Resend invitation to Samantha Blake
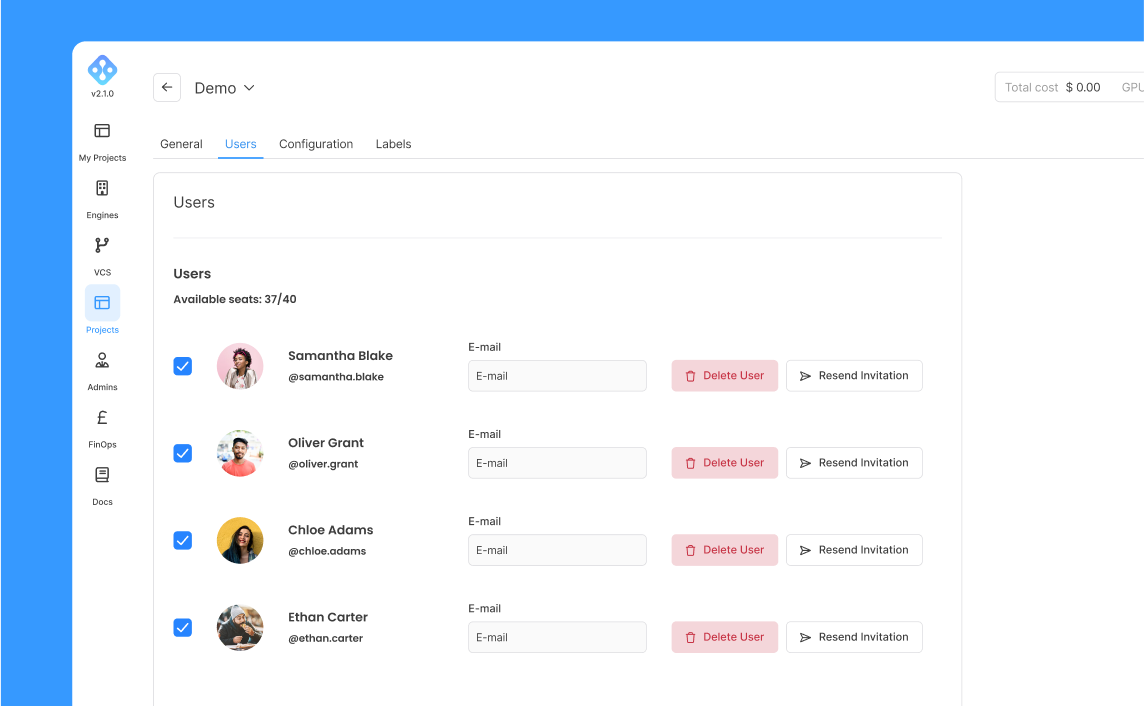Screen dimensions: 1144x706 pyautogui.click(x=854, y=376)
